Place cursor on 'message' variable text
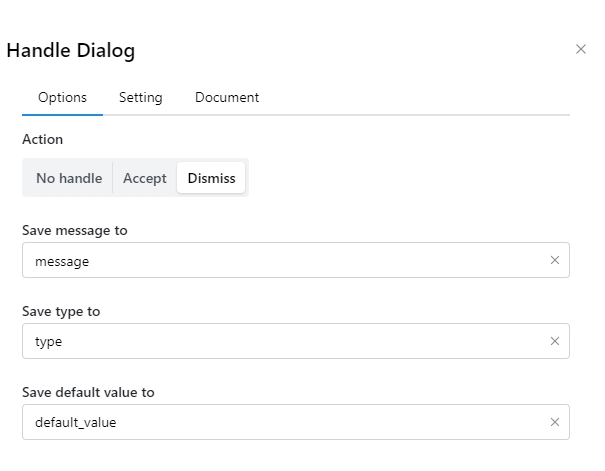The width and height of the screenshot is (605, 471). click(62, 261)
